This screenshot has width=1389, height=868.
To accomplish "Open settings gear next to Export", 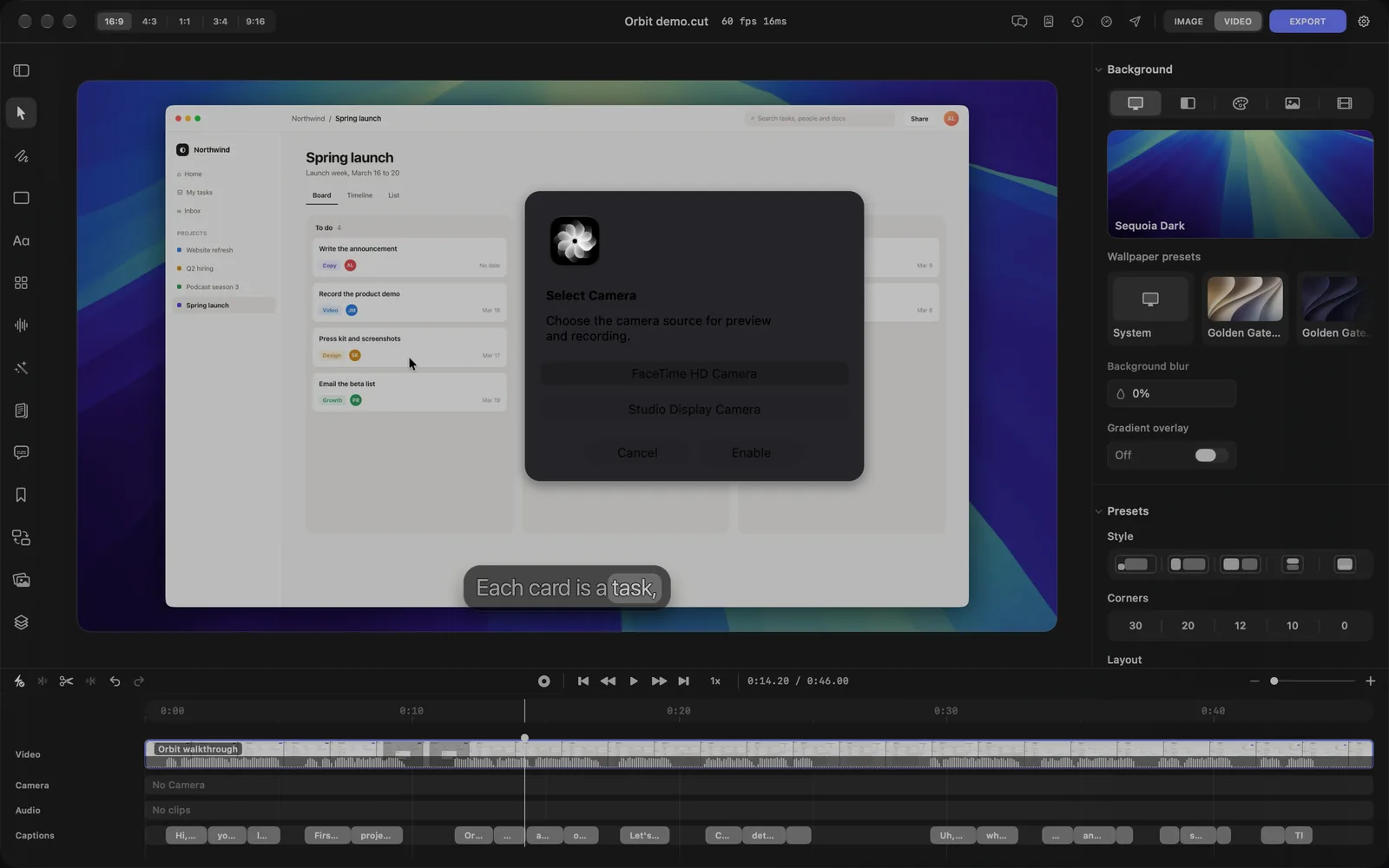I will (x=1364, y=22).
